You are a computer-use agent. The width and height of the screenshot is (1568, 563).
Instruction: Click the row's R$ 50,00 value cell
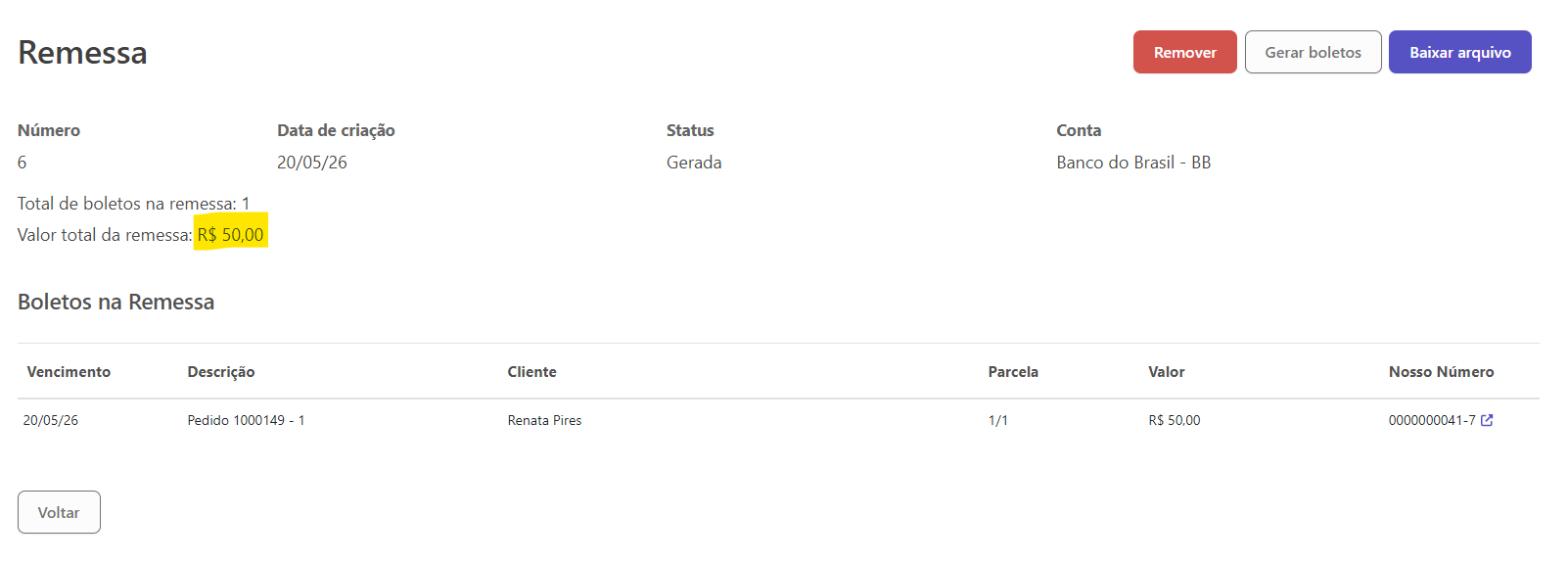click(1174, 420)
